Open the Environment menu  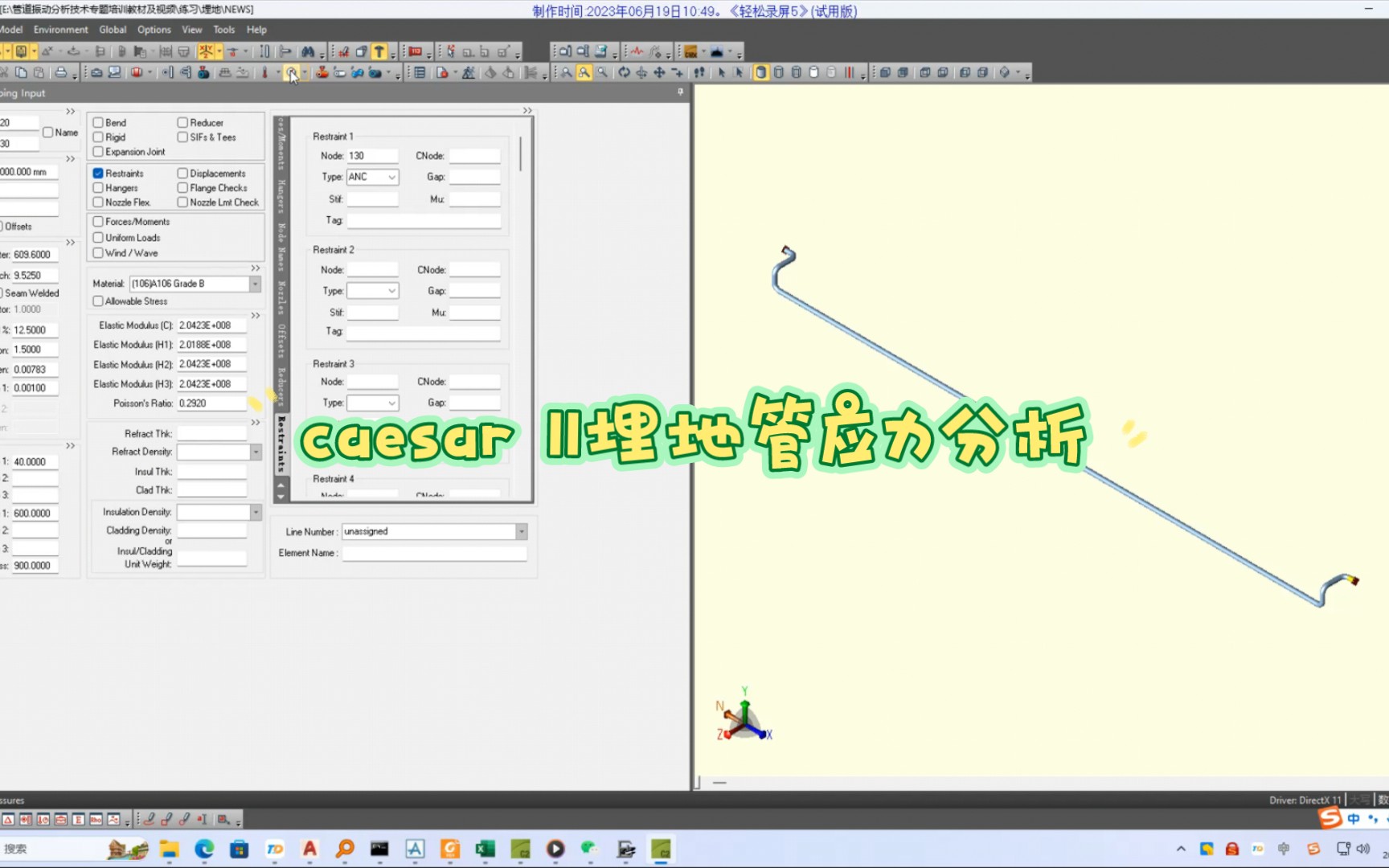(61, 30)
